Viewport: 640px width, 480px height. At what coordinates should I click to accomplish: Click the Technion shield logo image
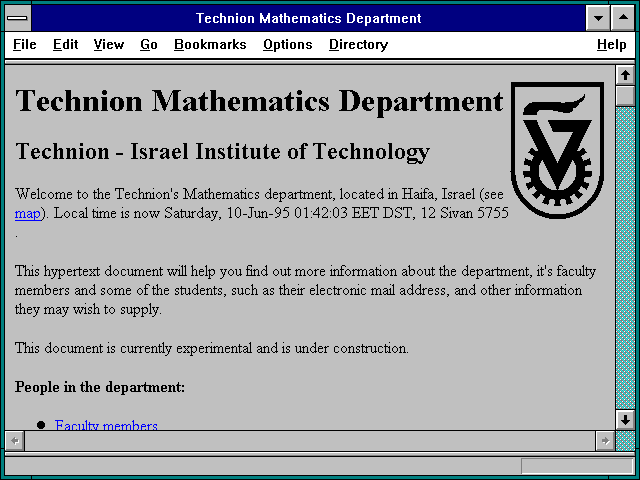pos(558,150)
